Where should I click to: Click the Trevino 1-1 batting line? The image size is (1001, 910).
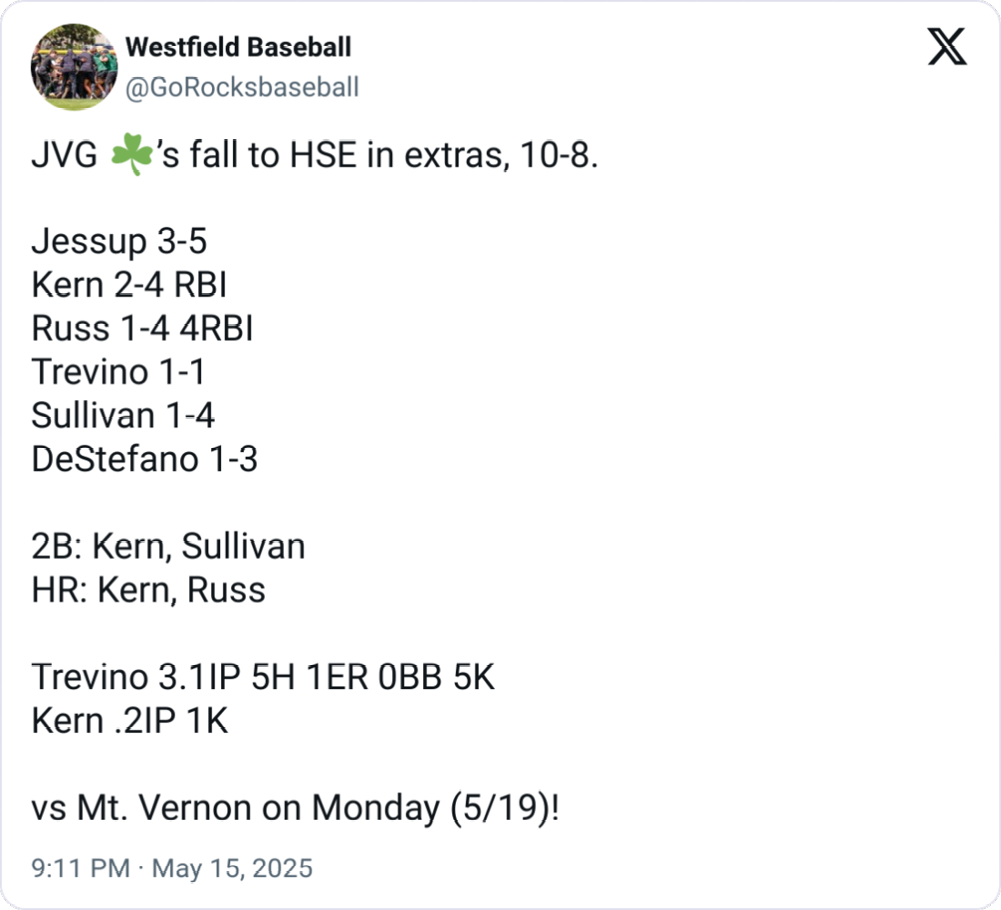point(118,372)
